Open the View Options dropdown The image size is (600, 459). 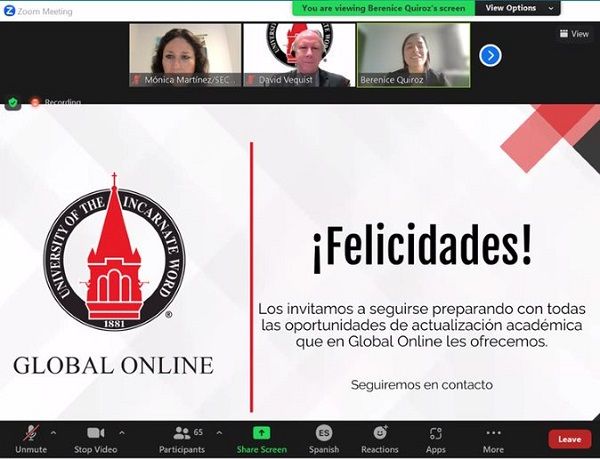[518, 8]
